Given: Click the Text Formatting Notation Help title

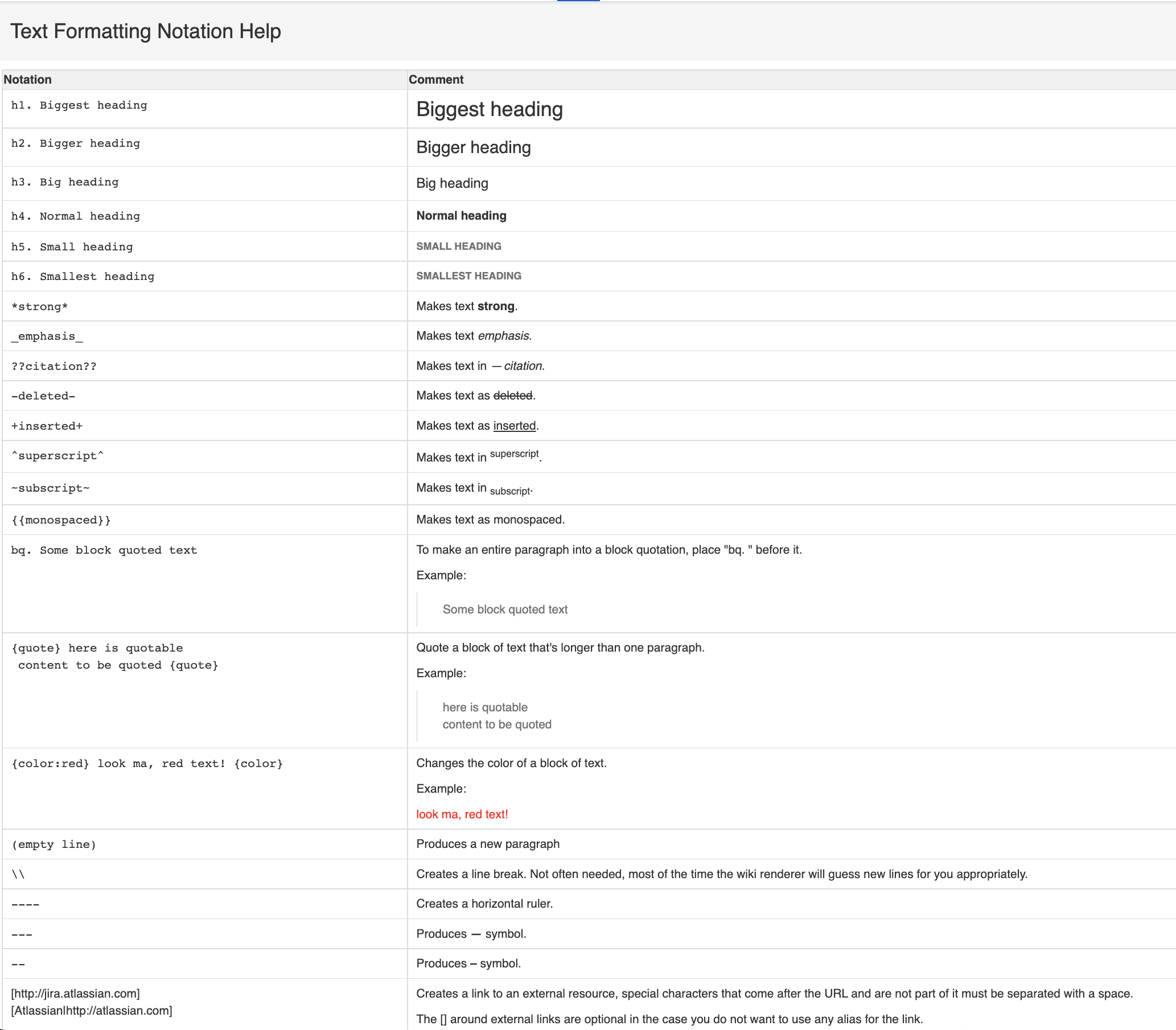Looking at the screenshot, I should (145, 31).
